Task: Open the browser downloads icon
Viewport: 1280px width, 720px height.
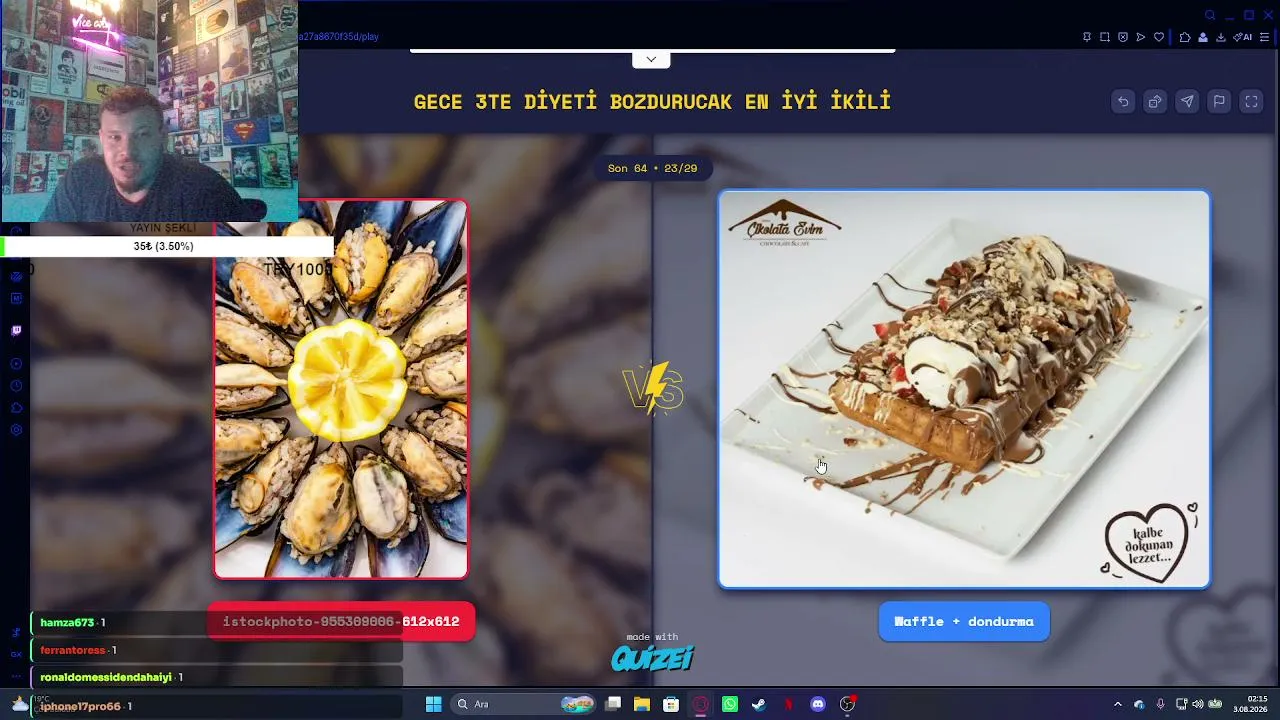Action: coord(1221,37)
